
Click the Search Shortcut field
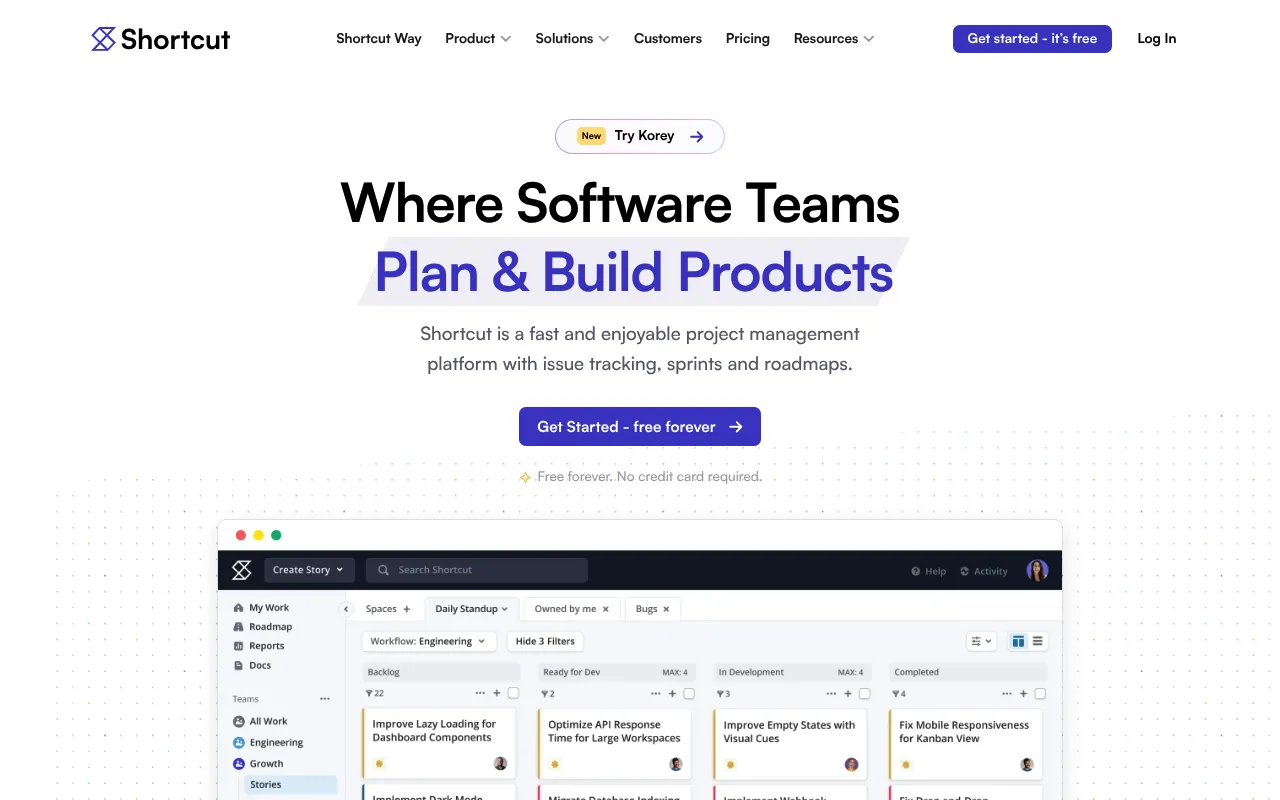click(477, 570)
